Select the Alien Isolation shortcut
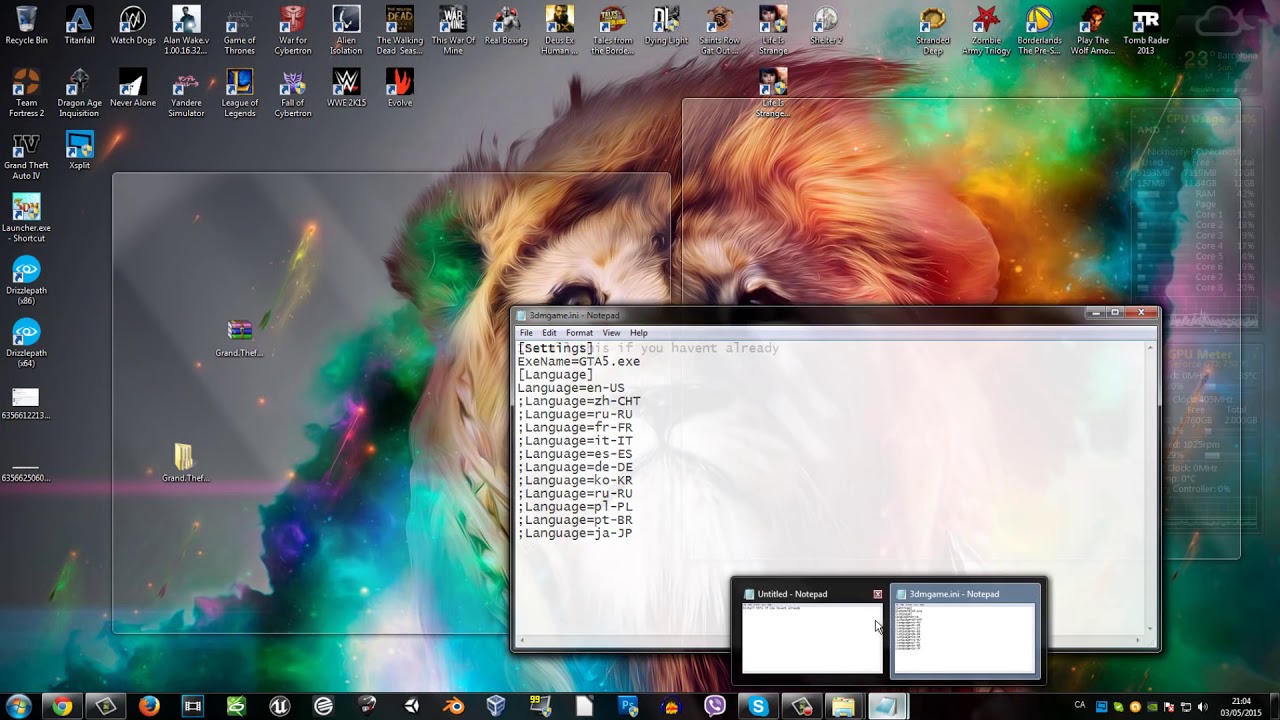This screenshot has width=1280, height=720. pos(346,30)
